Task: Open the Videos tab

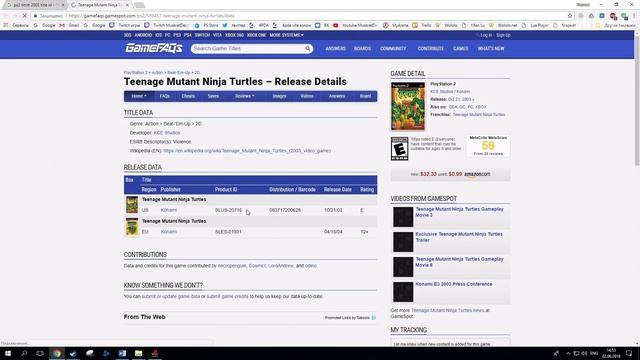Action: [307, 96]
